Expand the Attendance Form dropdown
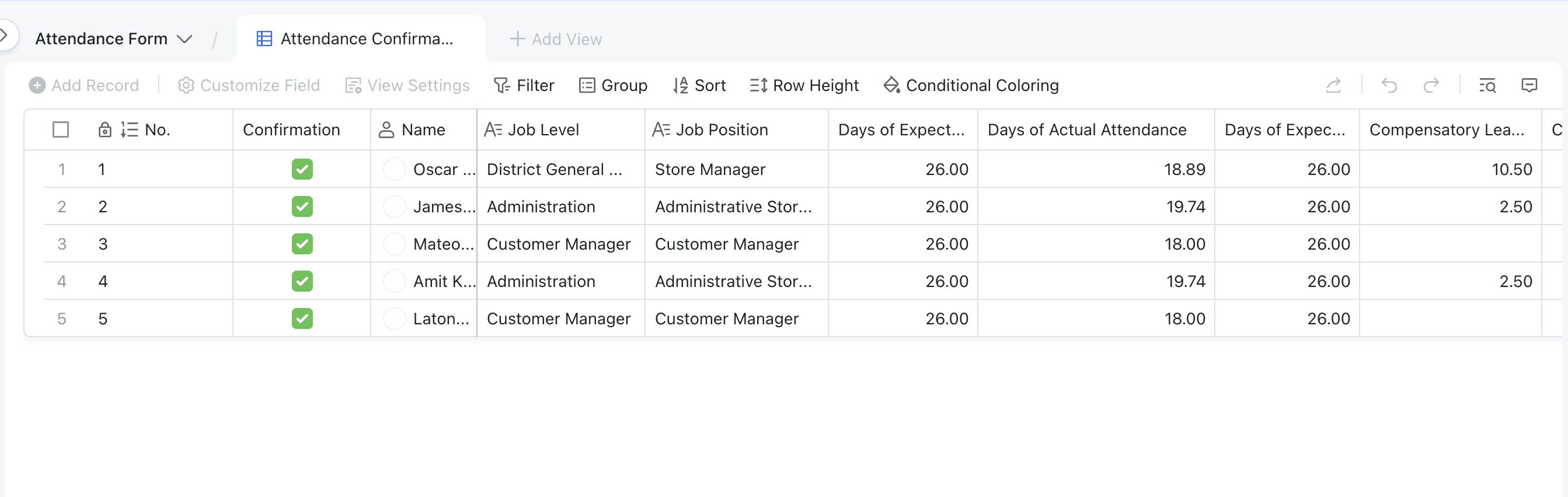Viewport: 1568px width, 497px height. 184,39
